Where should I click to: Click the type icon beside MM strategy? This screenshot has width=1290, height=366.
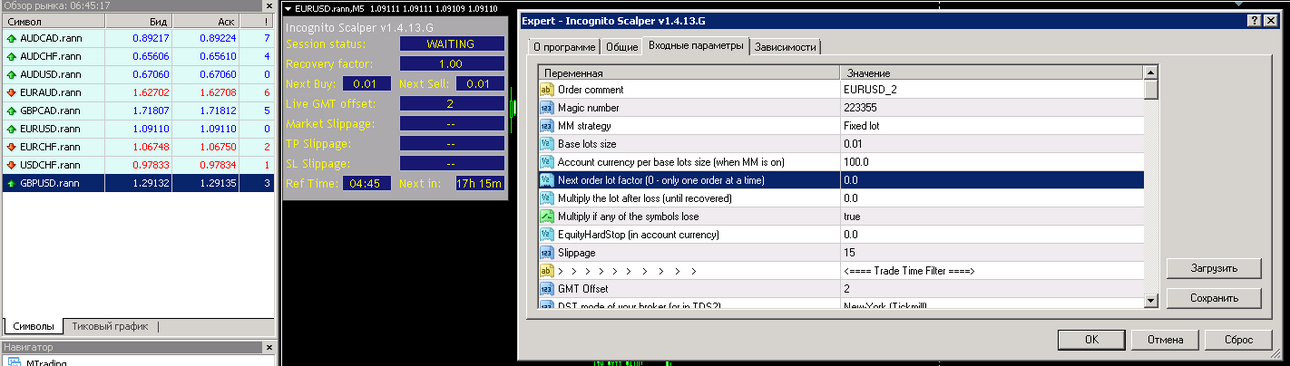tap(546, 126)
